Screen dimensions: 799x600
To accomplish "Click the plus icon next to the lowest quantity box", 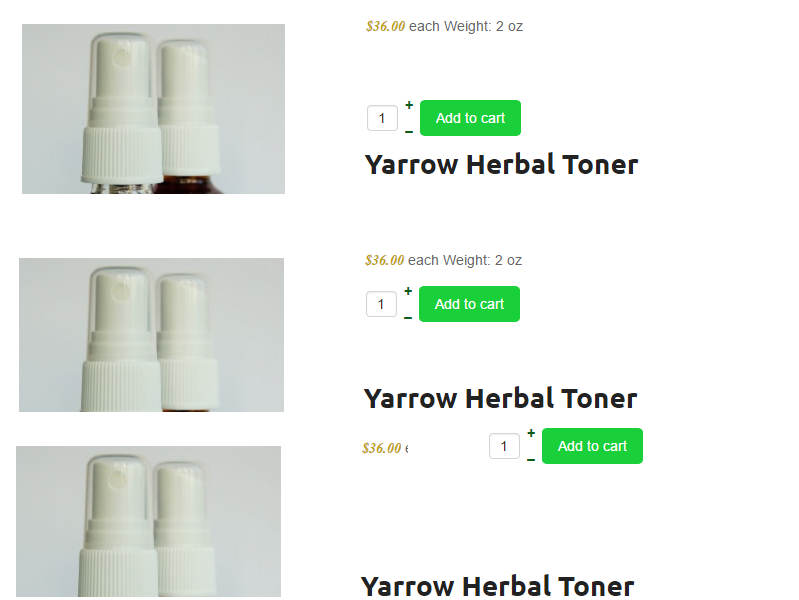I will (x=531, y=433).
